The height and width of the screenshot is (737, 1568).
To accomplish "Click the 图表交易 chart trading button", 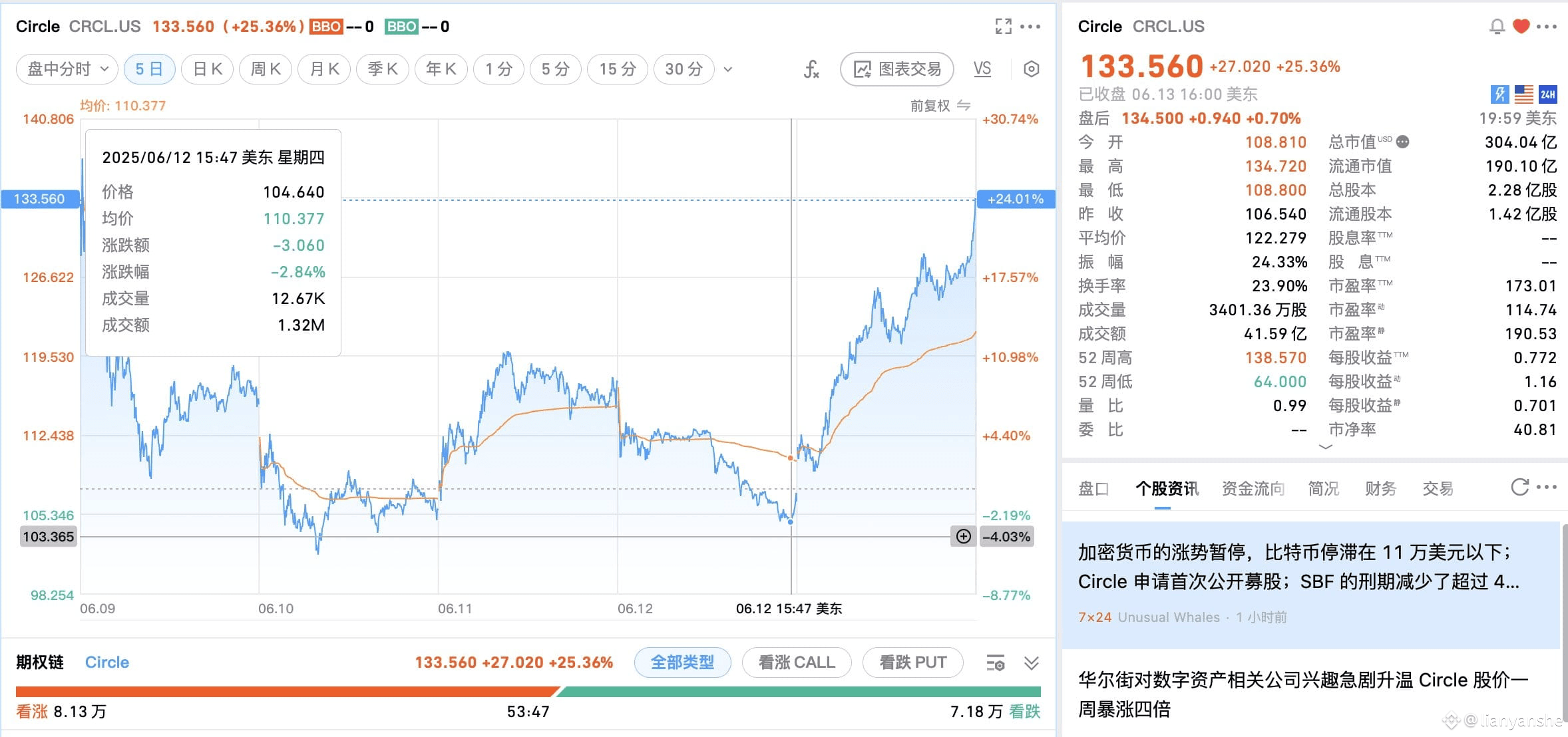I will click(897, 69).
